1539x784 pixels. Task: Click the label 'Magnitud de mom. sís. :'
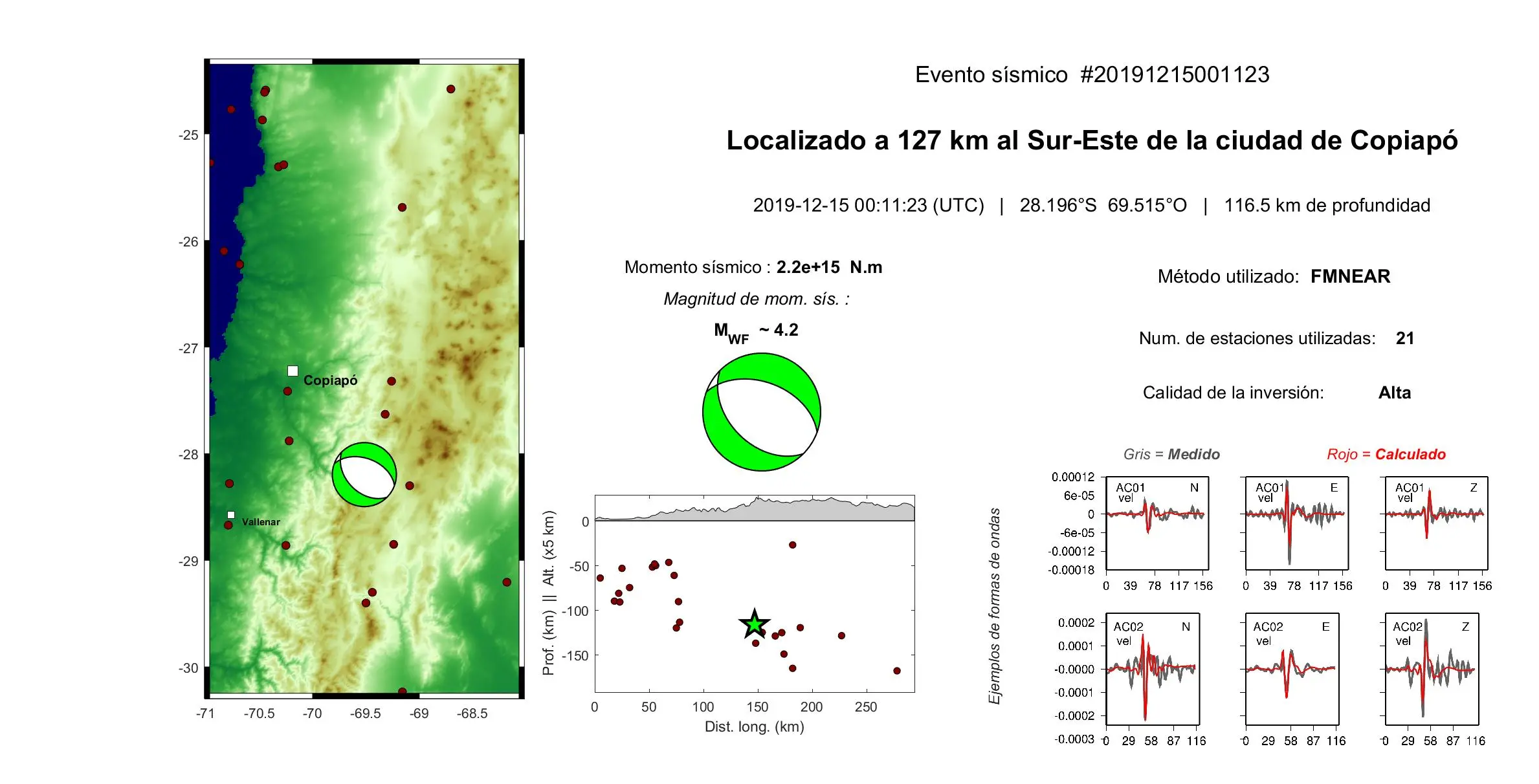pos(756,299)
